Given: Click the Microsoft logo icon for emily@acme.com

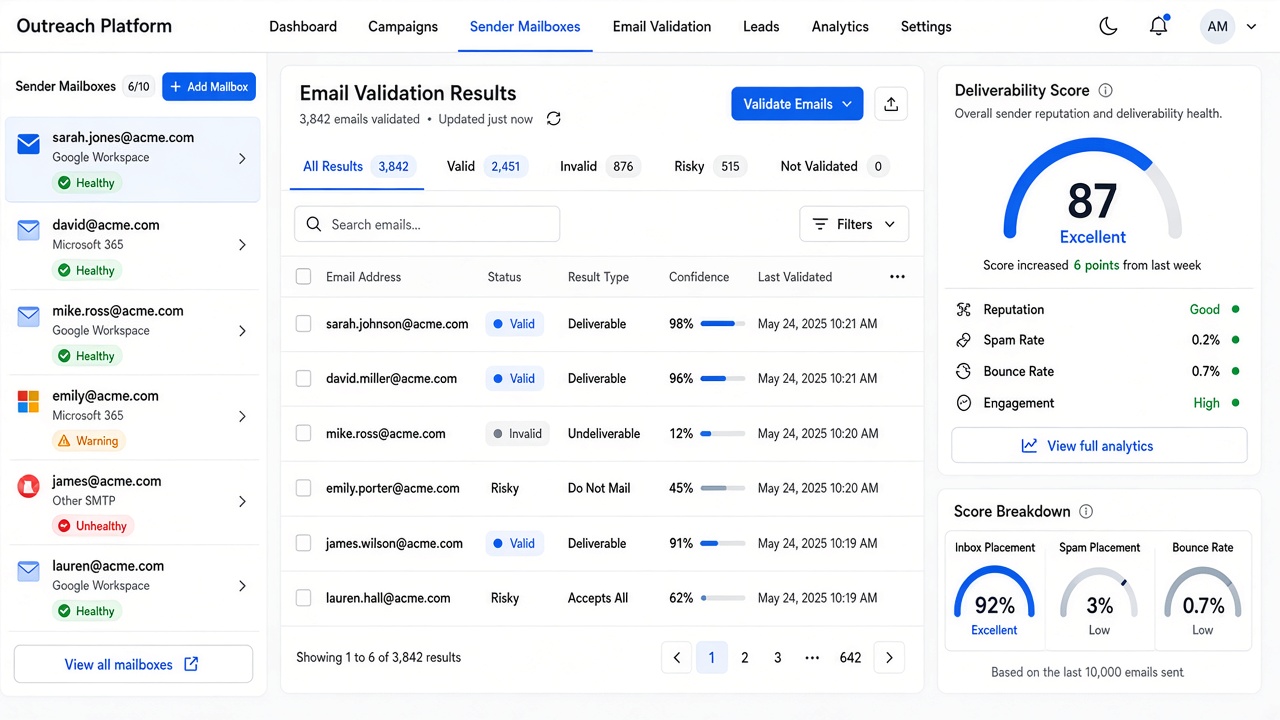Looking at the screenshot, I should tap(28, 402).
